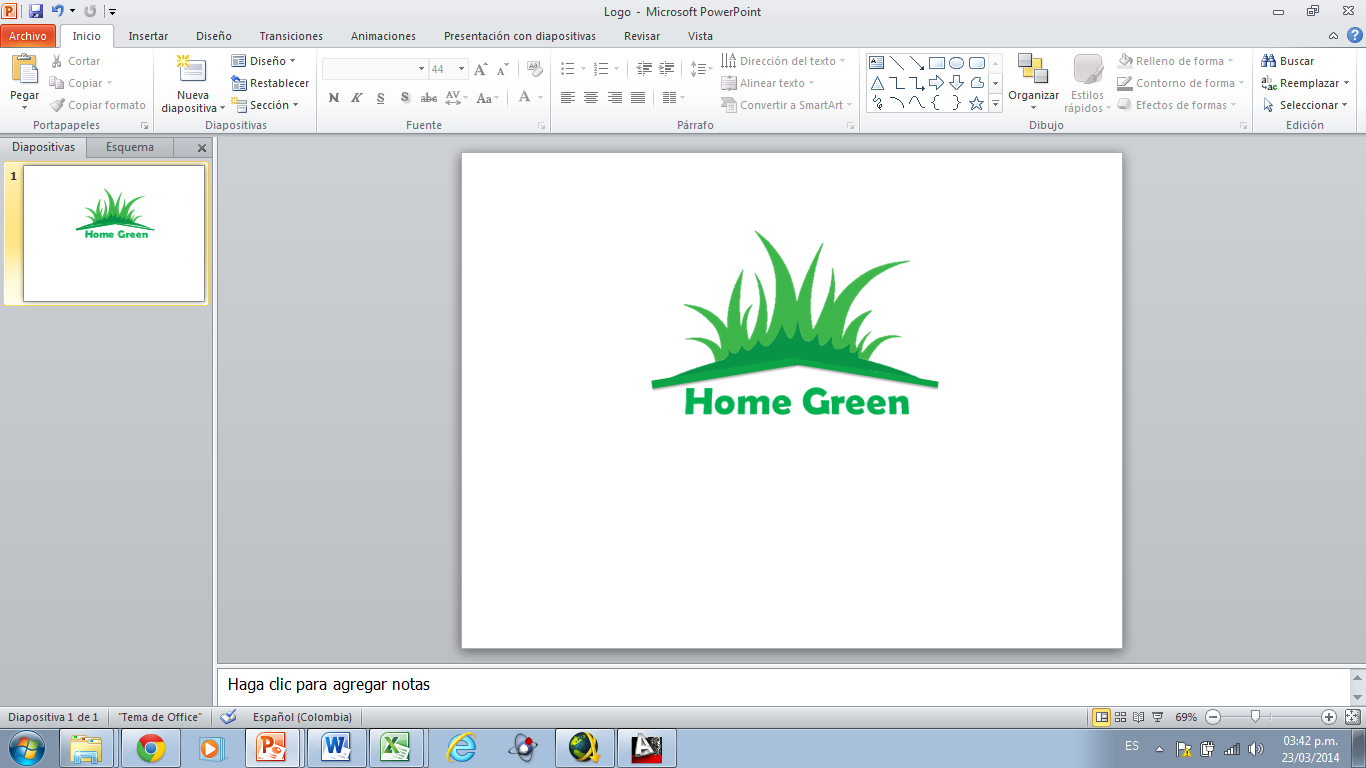This screenshot has height=768, width=1366.
Task: Open Google Chrome from taskbar
Action: point(151,748)
